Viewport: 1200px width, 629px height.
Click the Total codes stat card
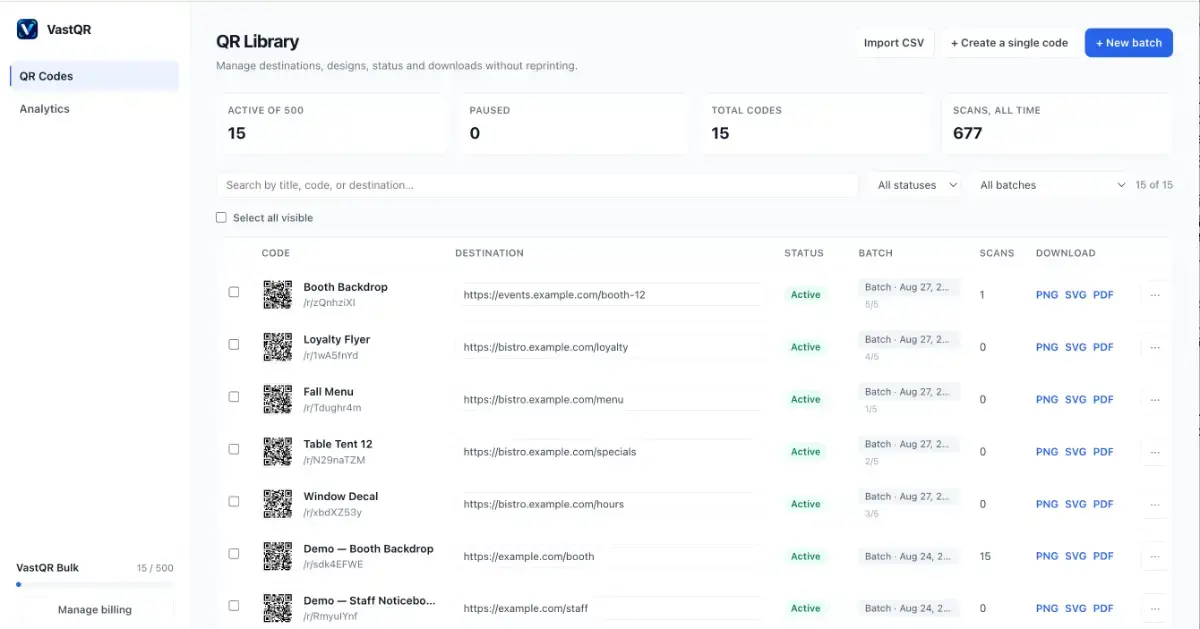click(x=815, y=124)
